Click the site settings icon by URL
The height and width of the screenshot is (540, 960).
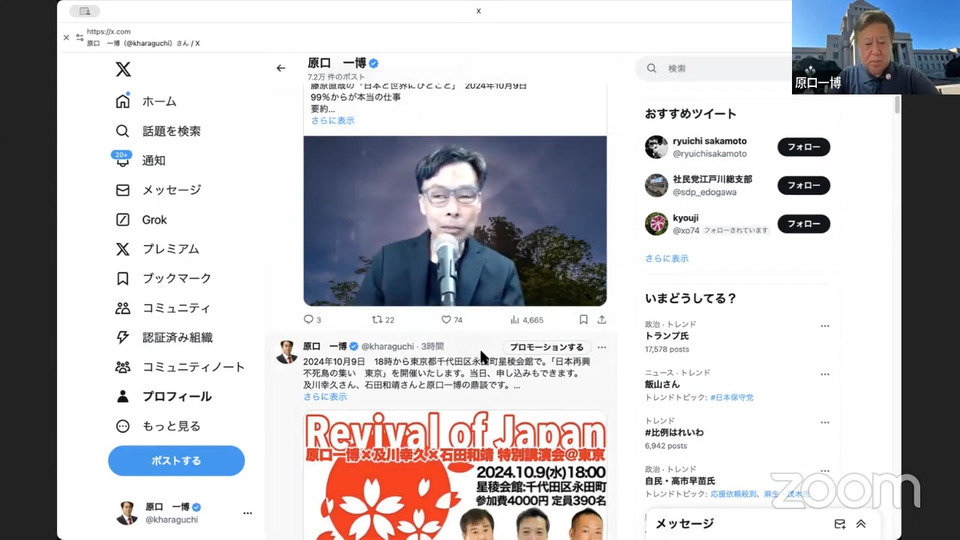tap(80, 37)
